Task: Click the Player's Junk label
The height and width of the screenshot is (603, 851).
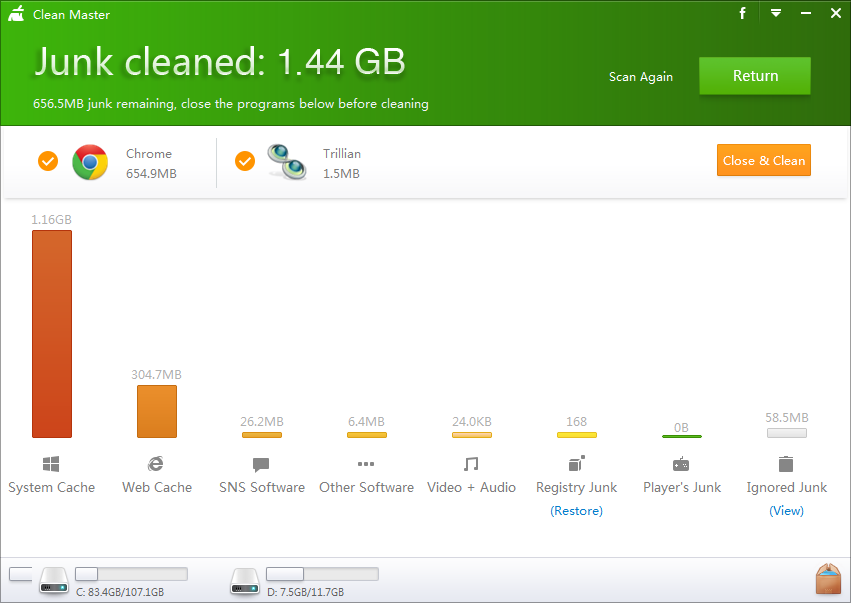Action: pos(682,488)
